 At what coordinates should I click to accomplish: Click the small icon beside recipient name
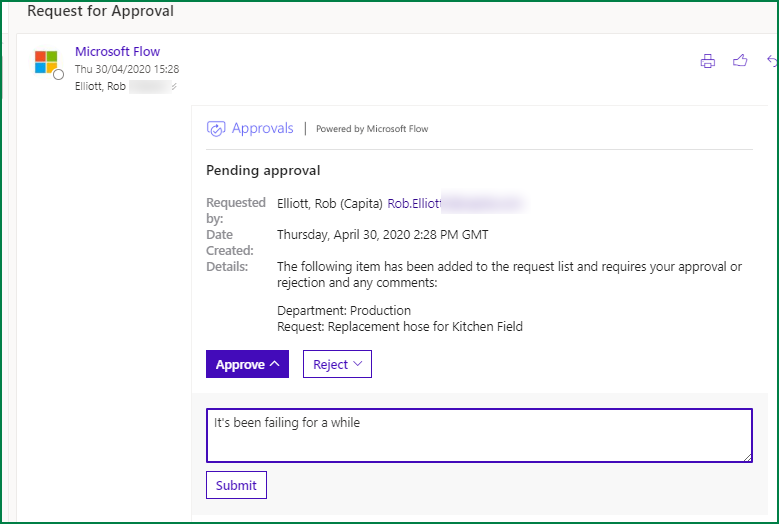click(x=174, y=87)
